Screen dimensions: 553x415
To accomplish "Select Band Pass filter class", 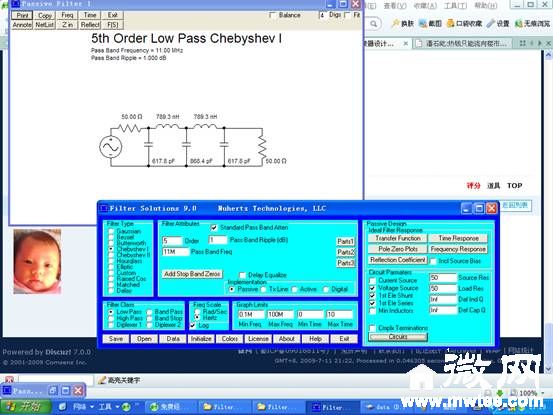I will tap(149, 312).
